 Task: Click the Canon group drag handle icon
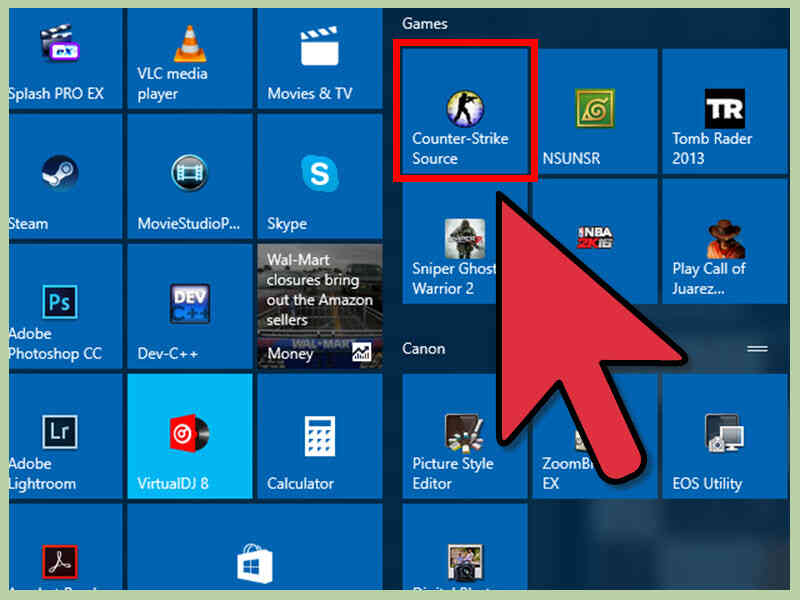coord(758,349)
